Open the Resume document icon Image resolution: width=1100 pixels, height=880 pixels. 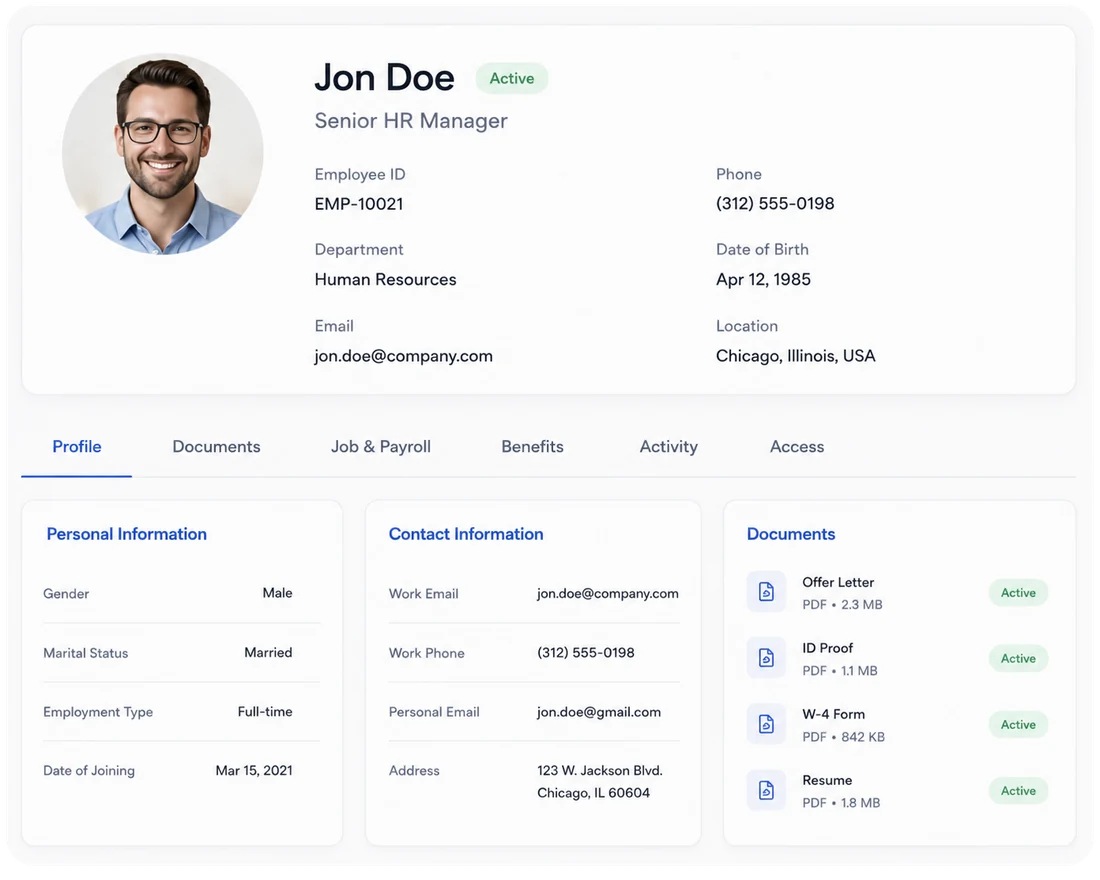click(766, 790)
